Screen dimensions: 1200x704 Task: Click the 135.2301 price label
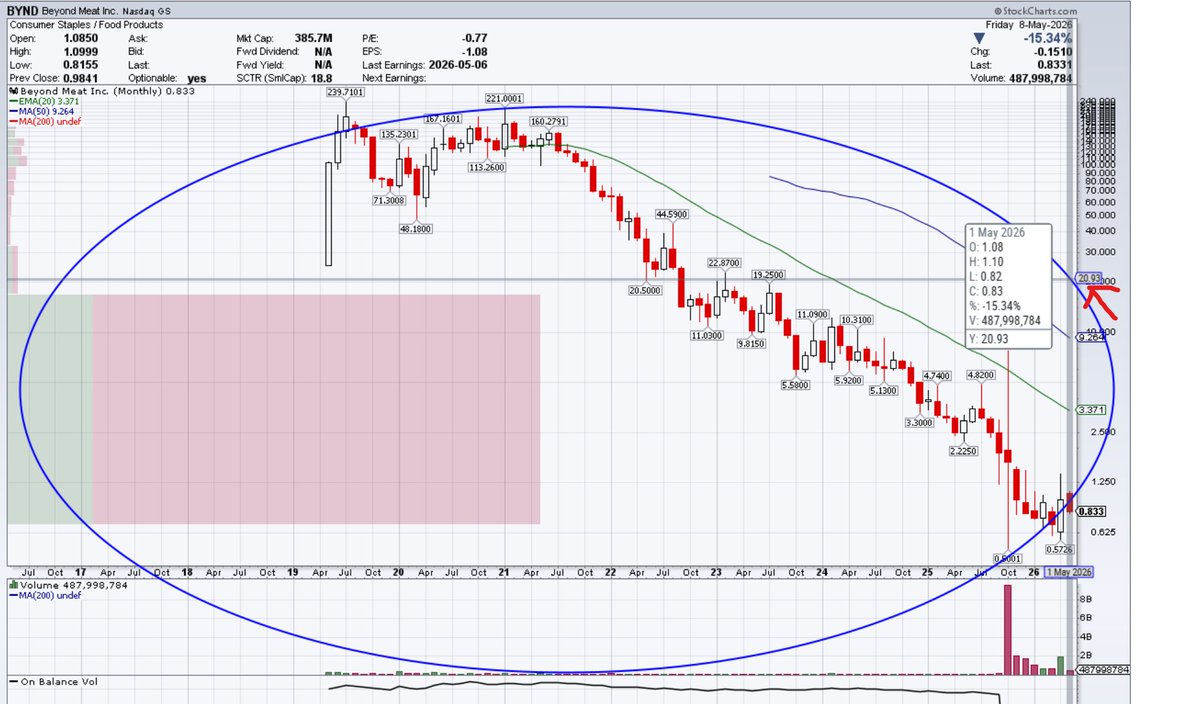400,134
